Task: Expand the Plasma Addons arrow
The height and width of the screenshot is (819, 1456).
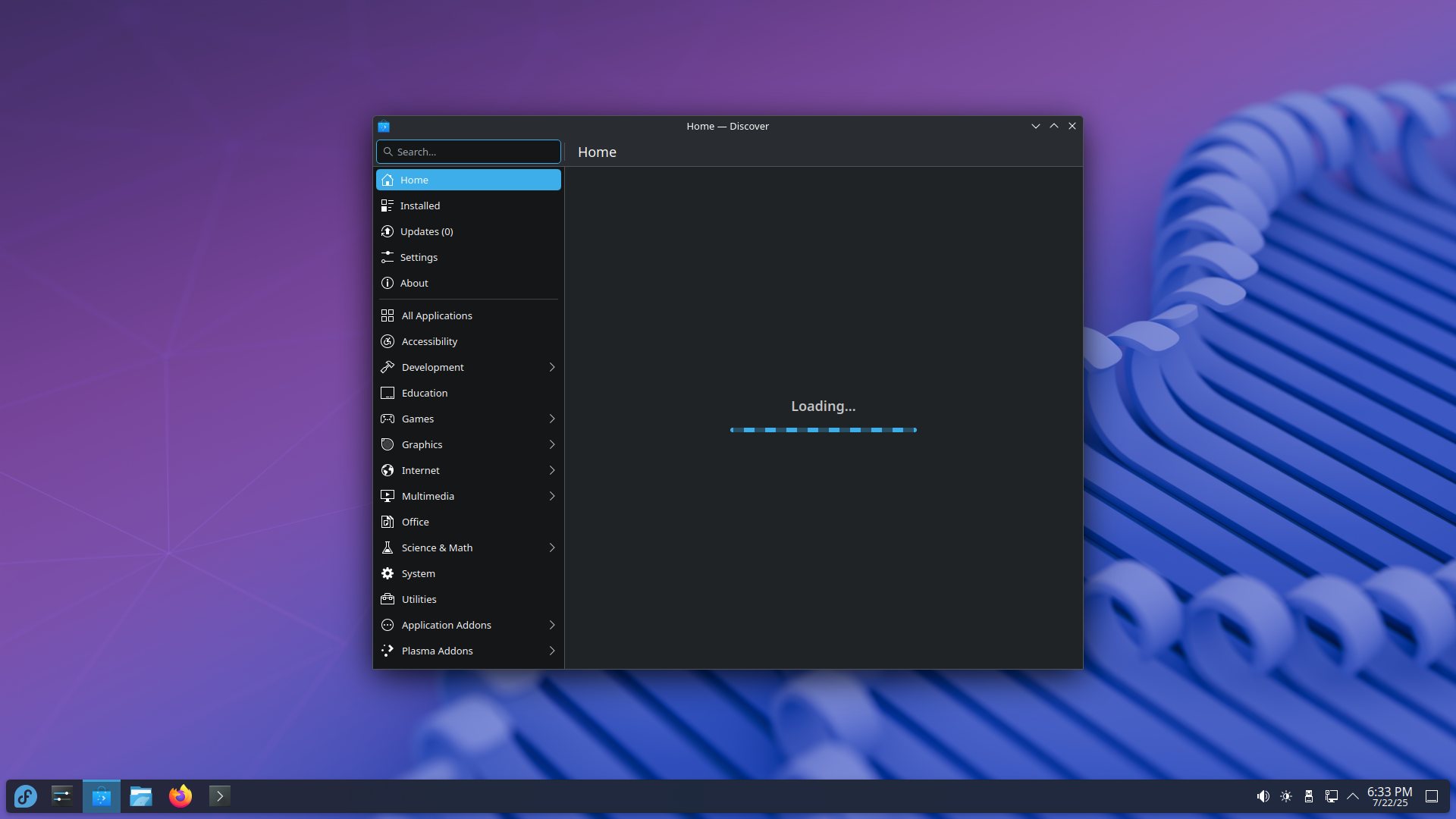Action: point(552,651)
